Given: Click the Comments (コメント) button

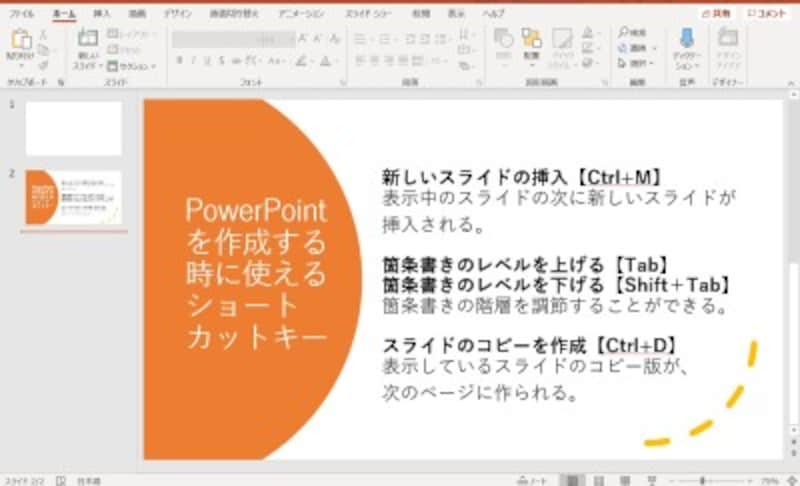Looking at the screenshot, I should pyautogui.click(x=766, y=14).
